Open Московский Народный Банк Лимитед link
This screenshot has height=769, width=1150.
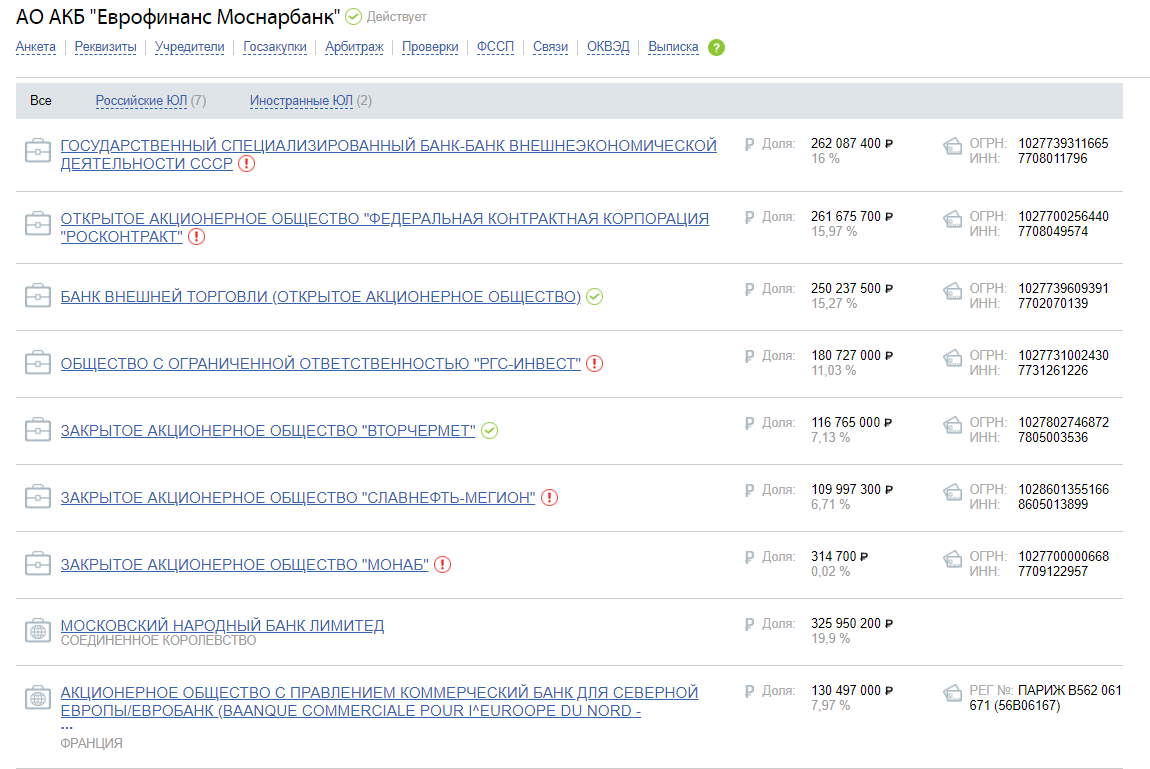[222, 625]
